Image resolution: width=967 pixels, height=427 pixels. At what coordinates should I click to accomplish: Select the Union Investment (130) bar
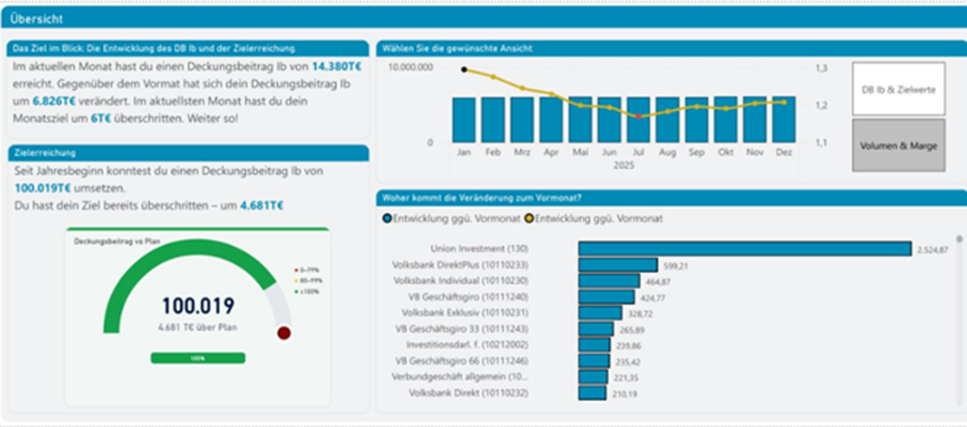point(744,249)
